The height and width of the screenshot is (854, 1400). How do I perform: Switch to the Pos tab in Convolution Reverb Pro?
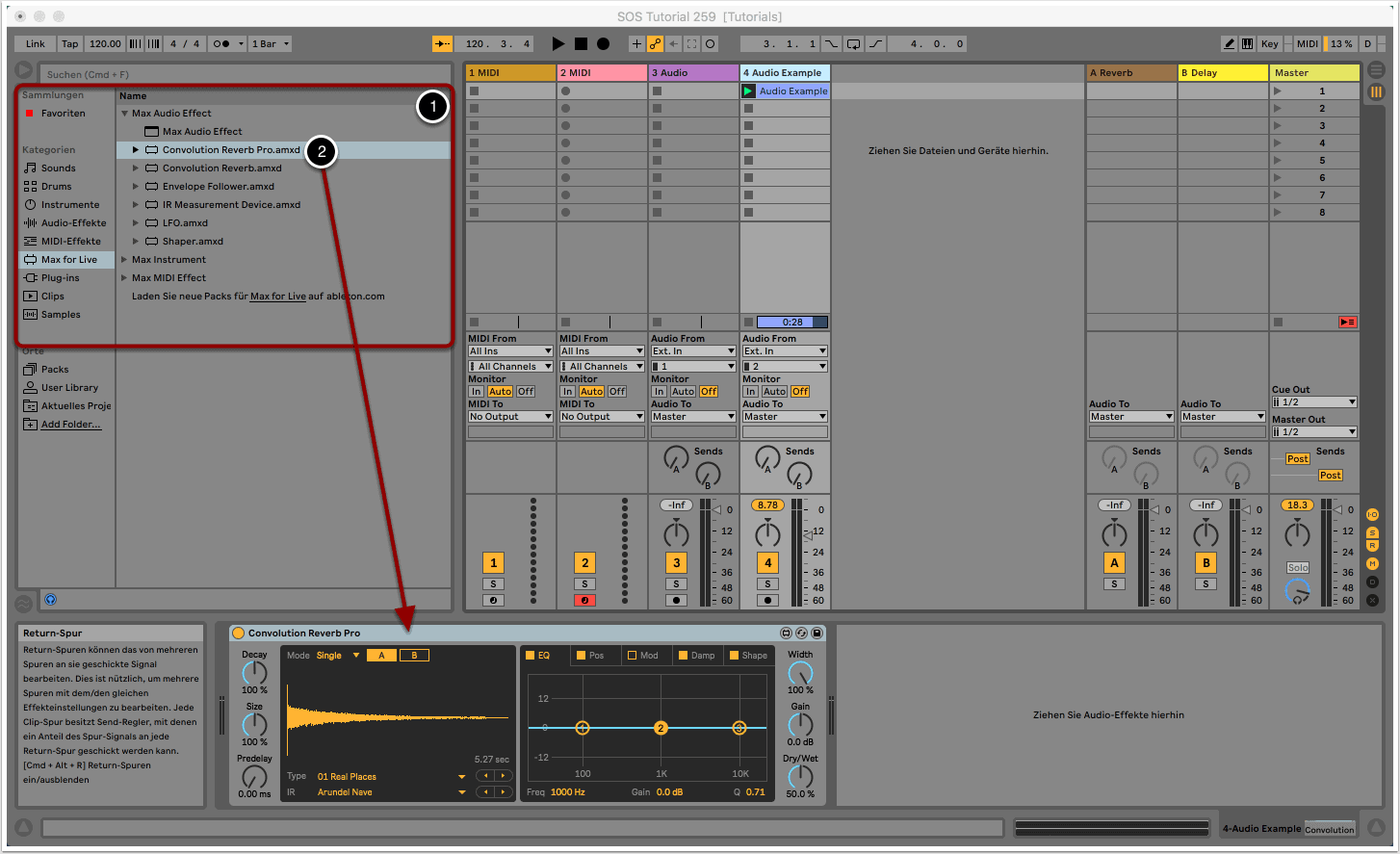[x=594, y=655]
